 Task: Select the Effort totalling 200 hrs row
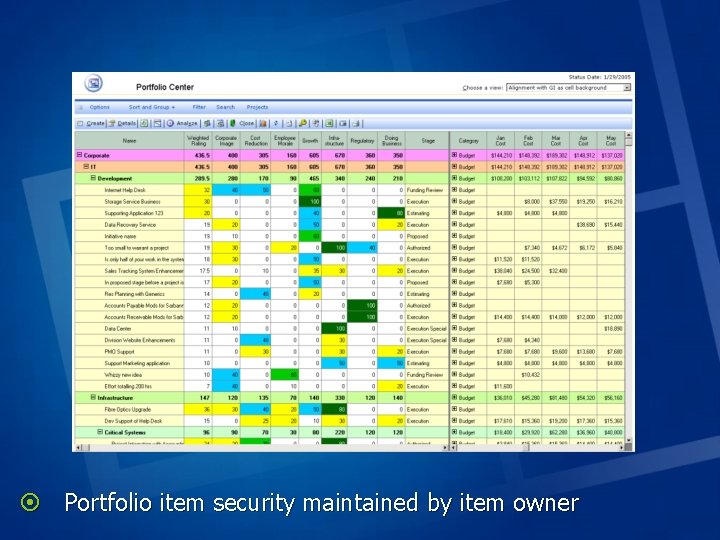click(128, 386)
